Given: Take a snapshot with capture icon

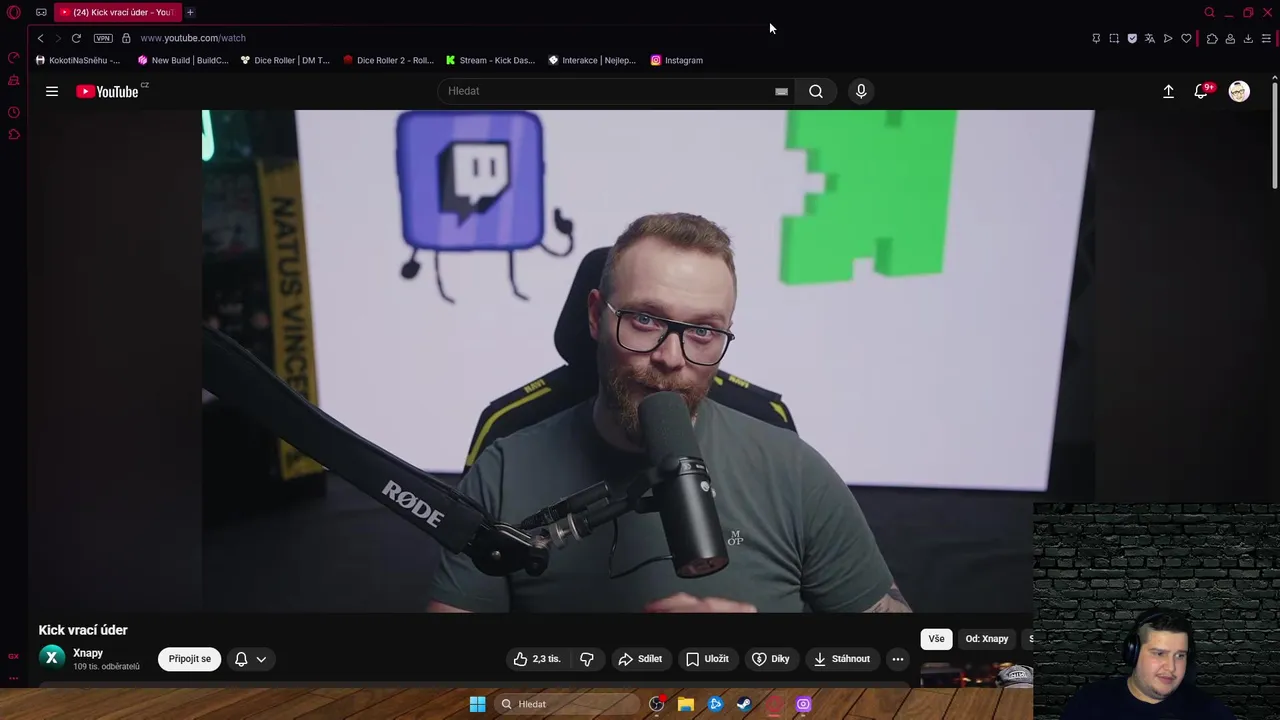Looking at the screenshot, I should (1114, 38).
